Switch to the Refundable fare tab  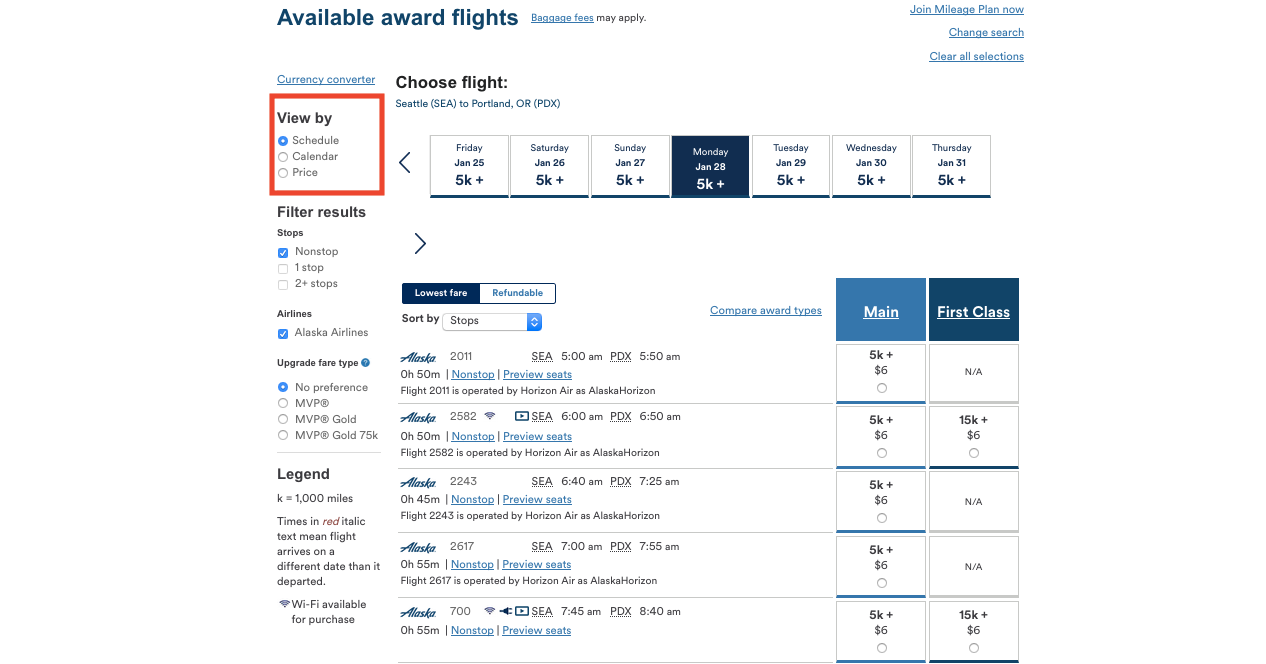pos(517,293)
